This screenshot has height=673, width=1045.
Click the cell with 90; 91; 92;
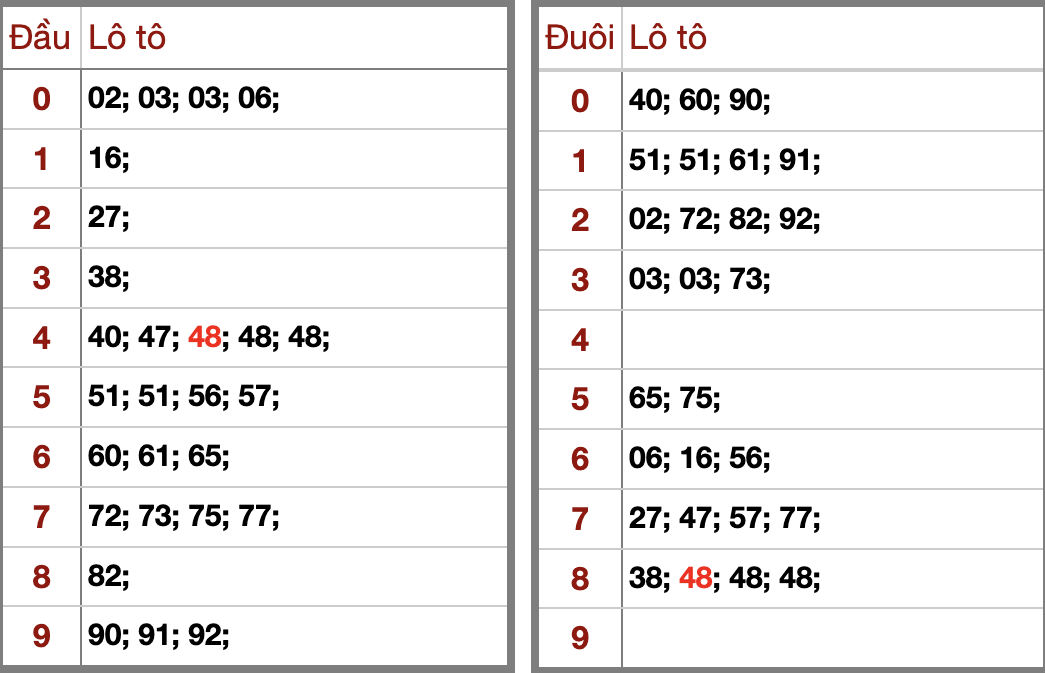tap(159, 635)
